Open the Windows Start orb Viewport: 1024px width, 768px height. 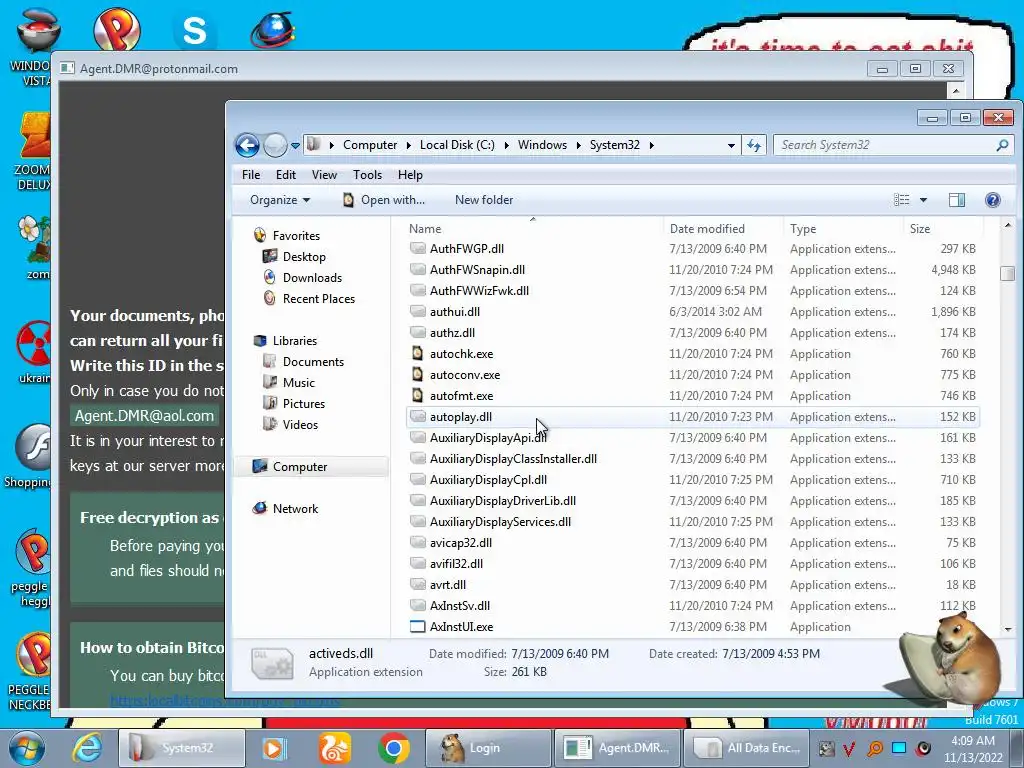[x=27, y=748]
